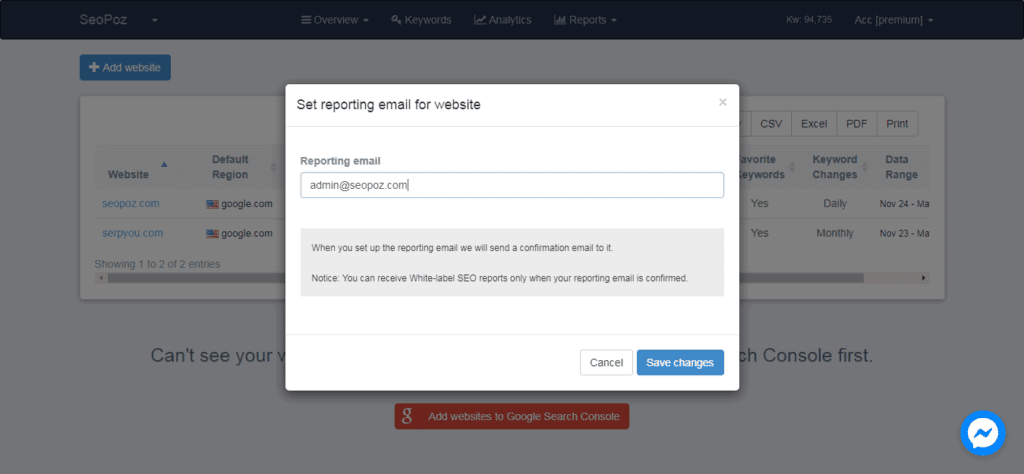
Task: Sort by the Data Range column
Action: pyautogui.click(x=901, y=167)
